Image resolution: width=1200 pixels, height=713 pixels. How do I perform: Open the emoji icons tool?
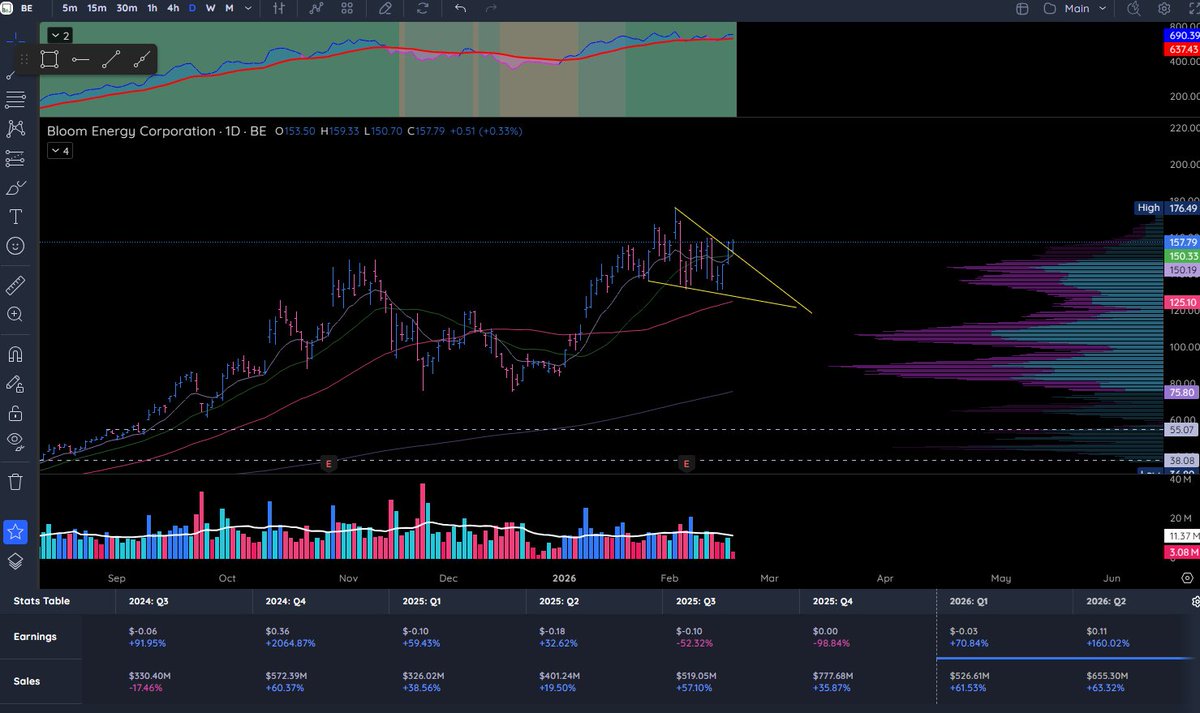coord(15,246)
